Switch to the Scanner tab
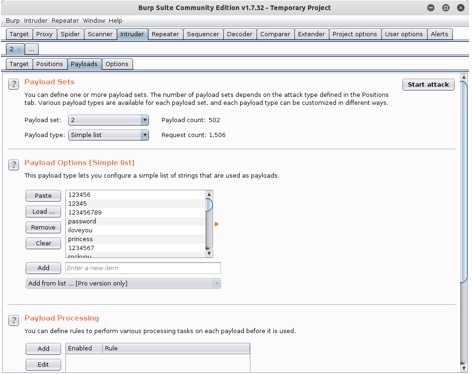Viewport: 472px width, 374px height. pyautogui.click(x=100, y=34)
